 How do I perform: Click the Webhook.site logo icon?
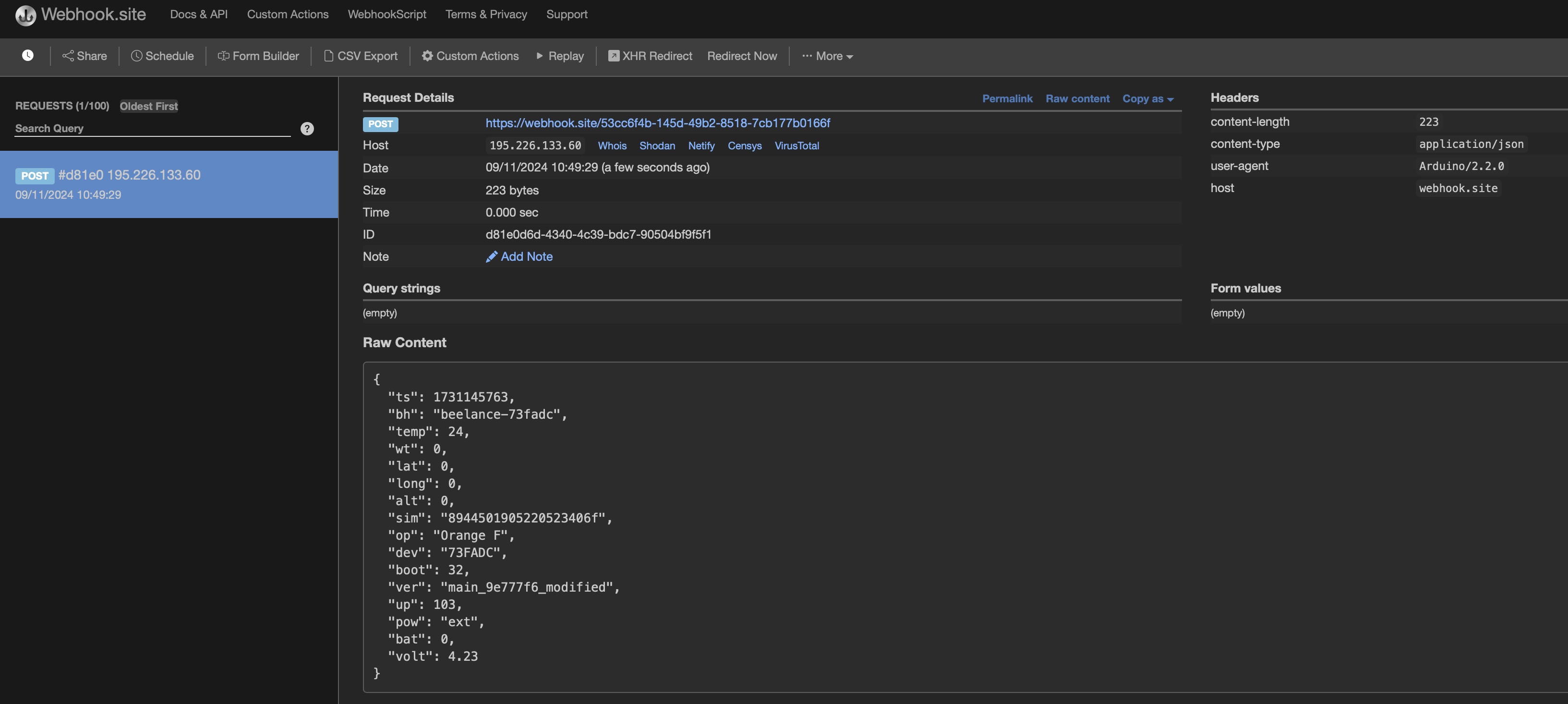[x=25, y=14]
